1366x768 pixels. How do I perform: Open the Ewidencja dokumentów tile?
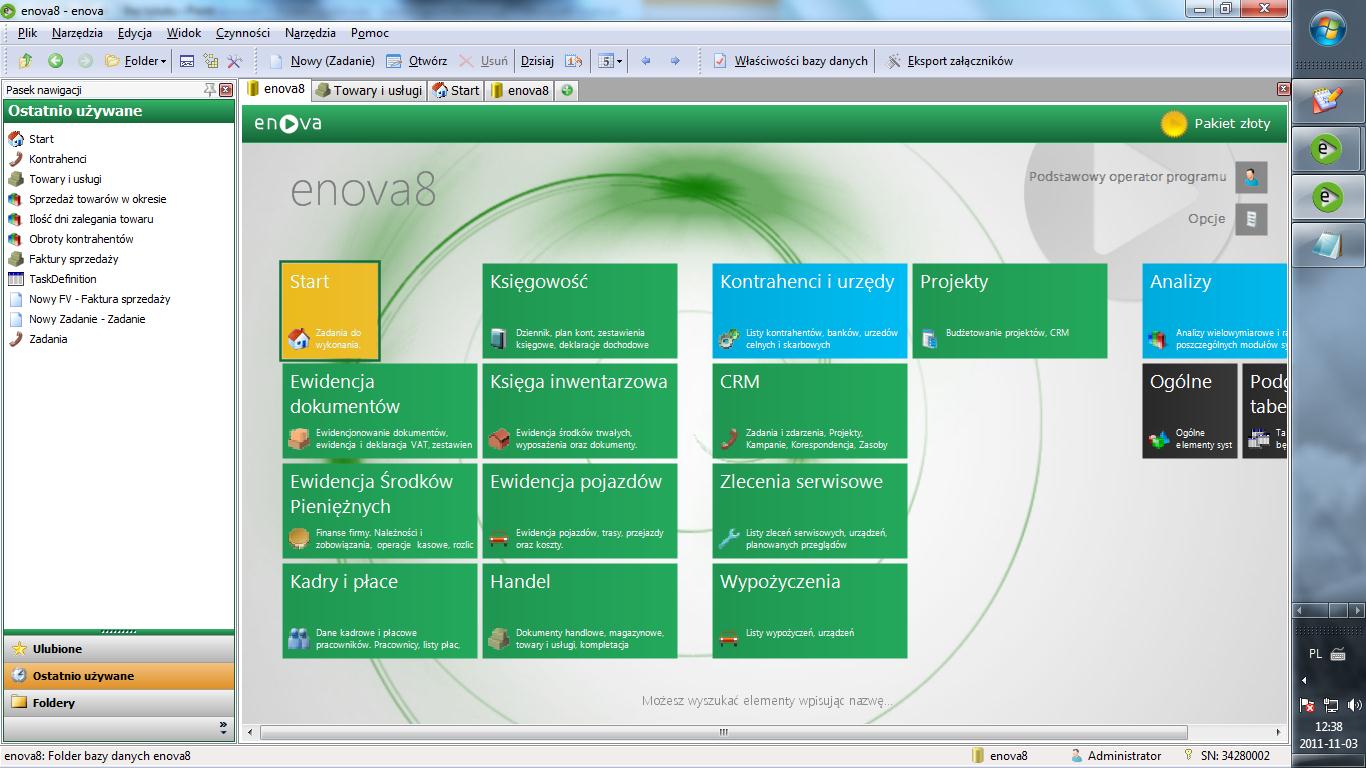[x=380, y=411]
